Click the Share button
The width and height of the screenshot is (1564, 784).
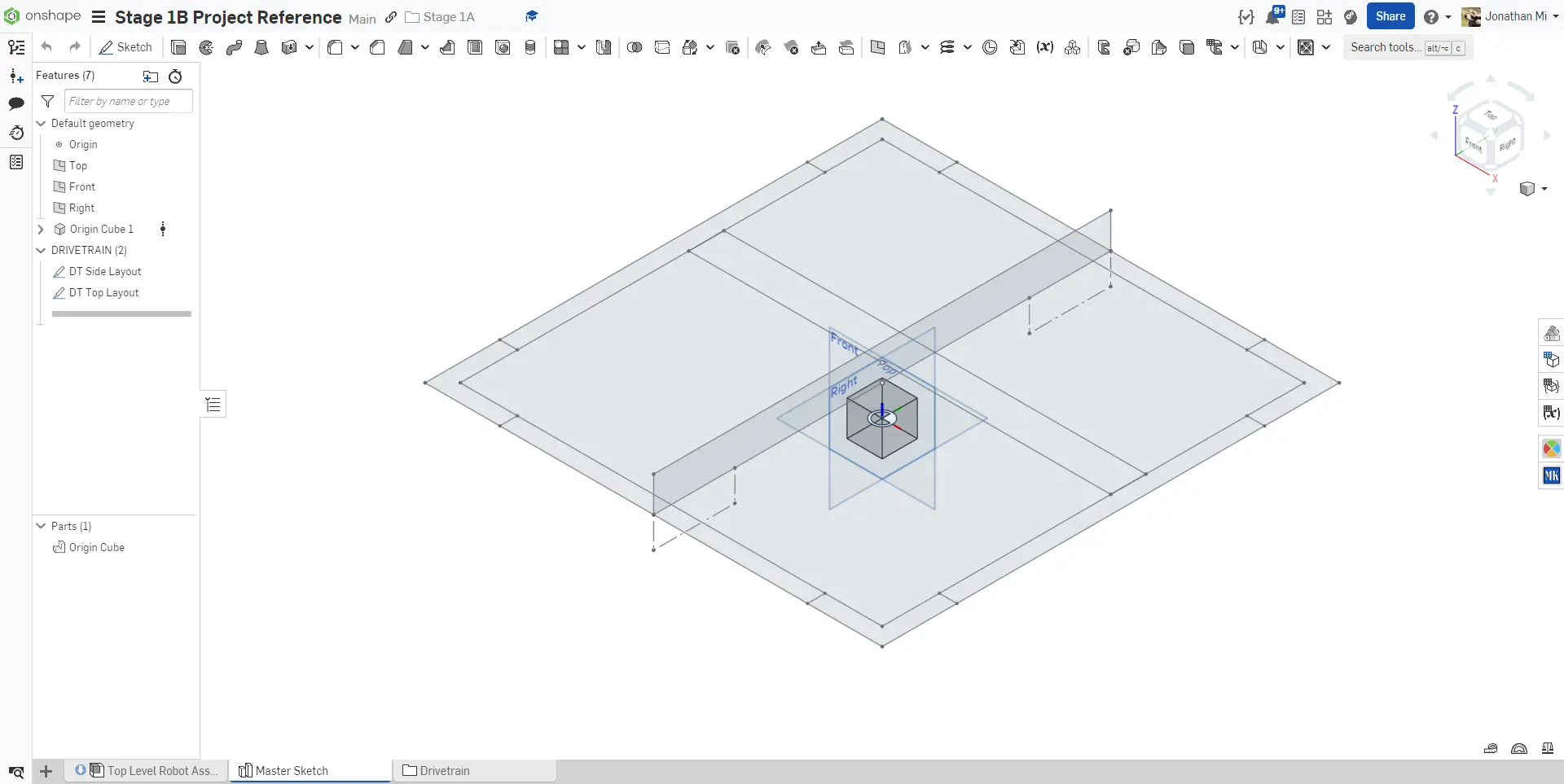click(x=1390, y=16)
